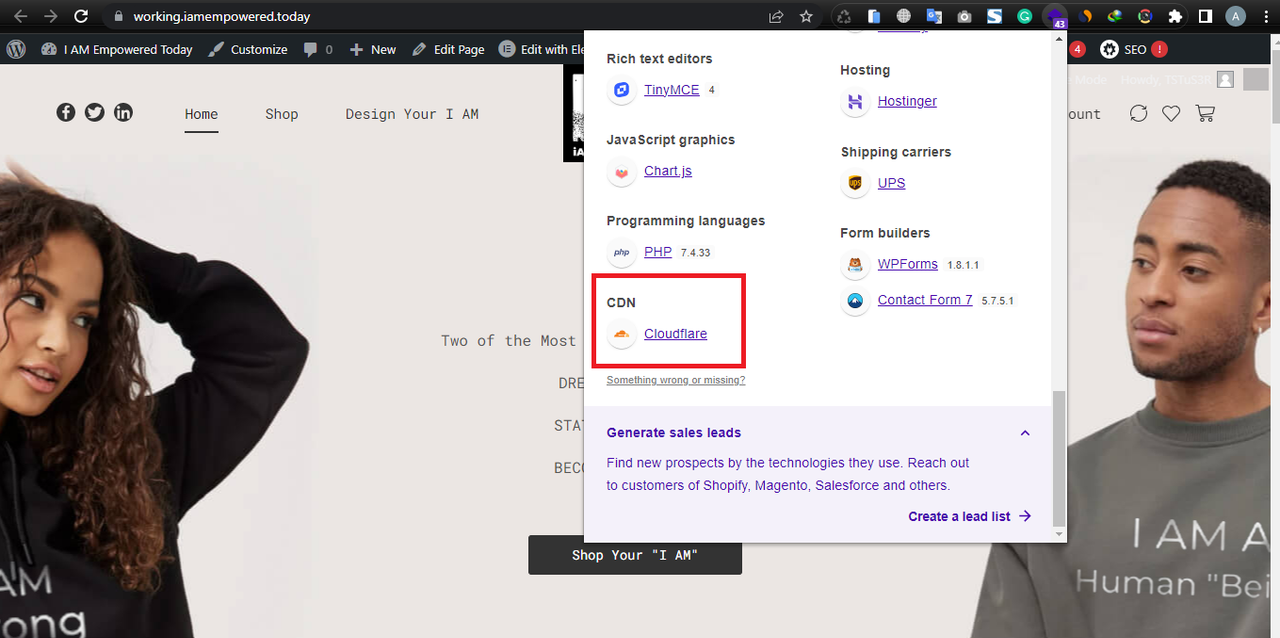The height and width of the screenshot is (638, 1280).
Task: Open the comments item in admin bar
Action: [x=318, y=49]
